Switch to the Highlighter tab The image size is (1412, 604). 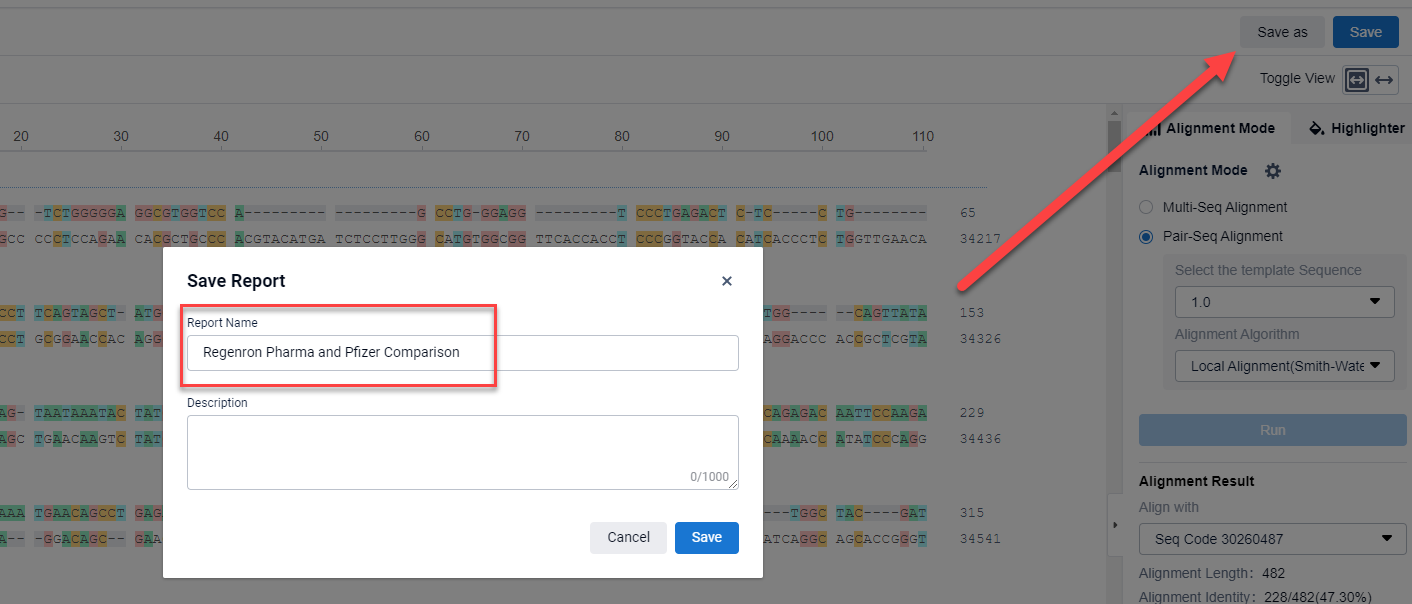tap(1356, 128)
